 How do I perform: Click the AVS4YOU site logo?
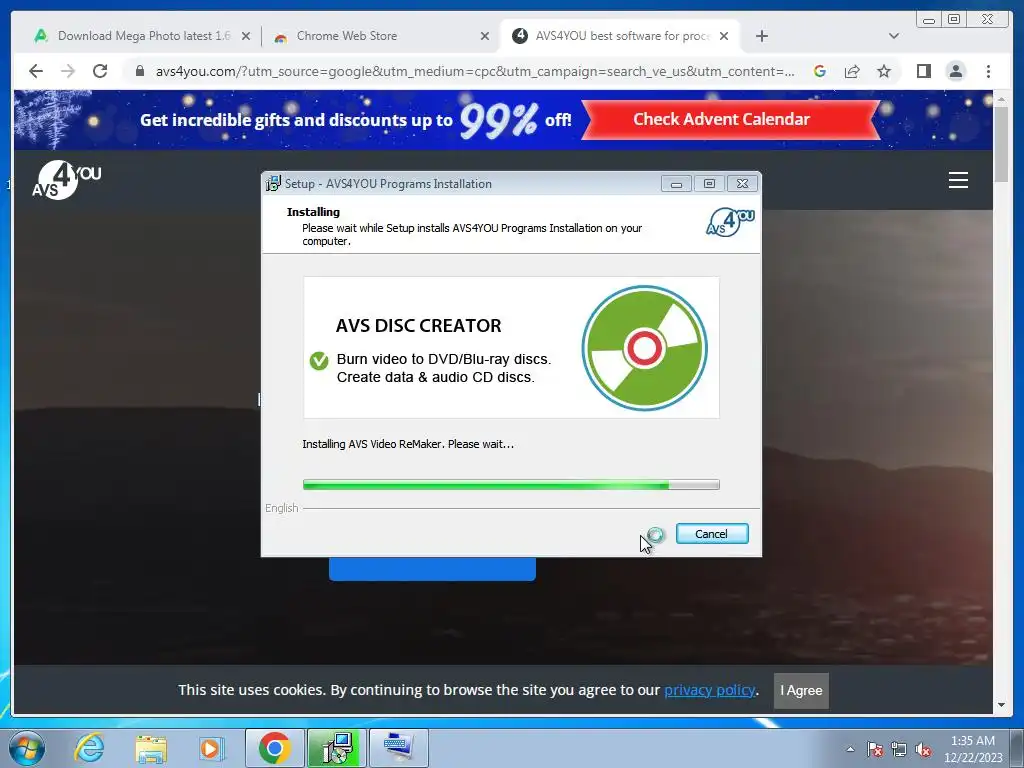coord(67,180)
